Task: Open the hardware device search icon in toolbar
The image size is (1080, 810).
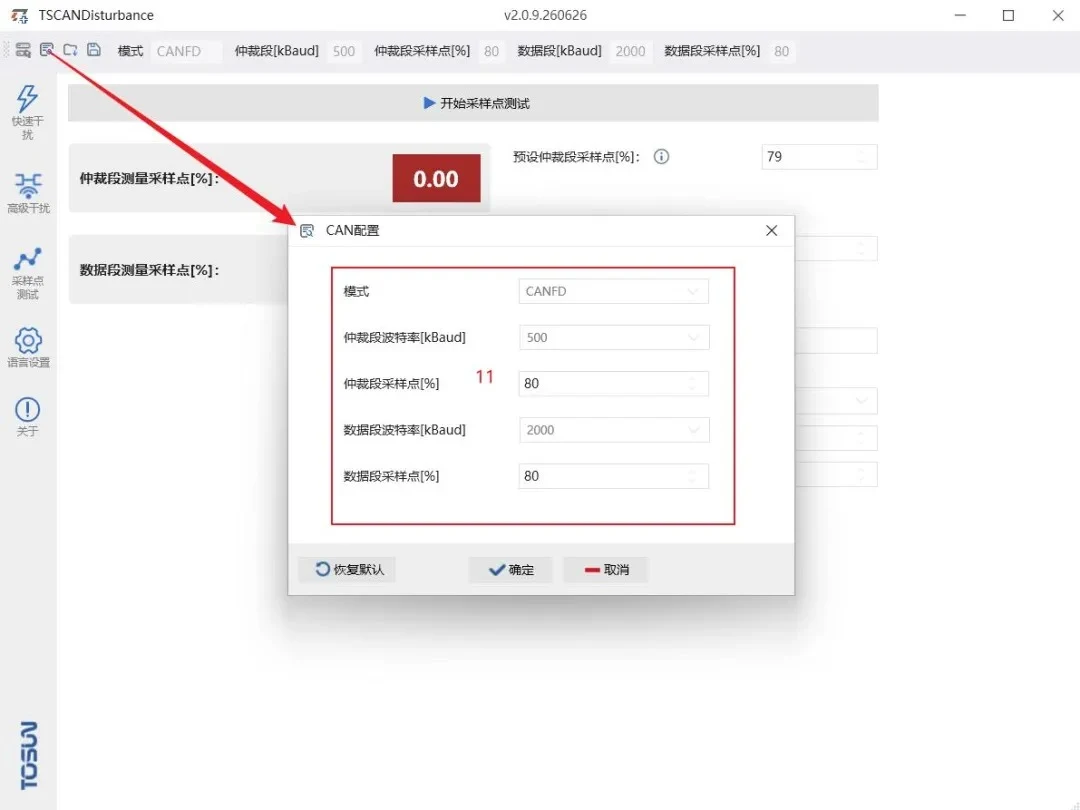Action: pyautogui.click(x=23, y=50)
